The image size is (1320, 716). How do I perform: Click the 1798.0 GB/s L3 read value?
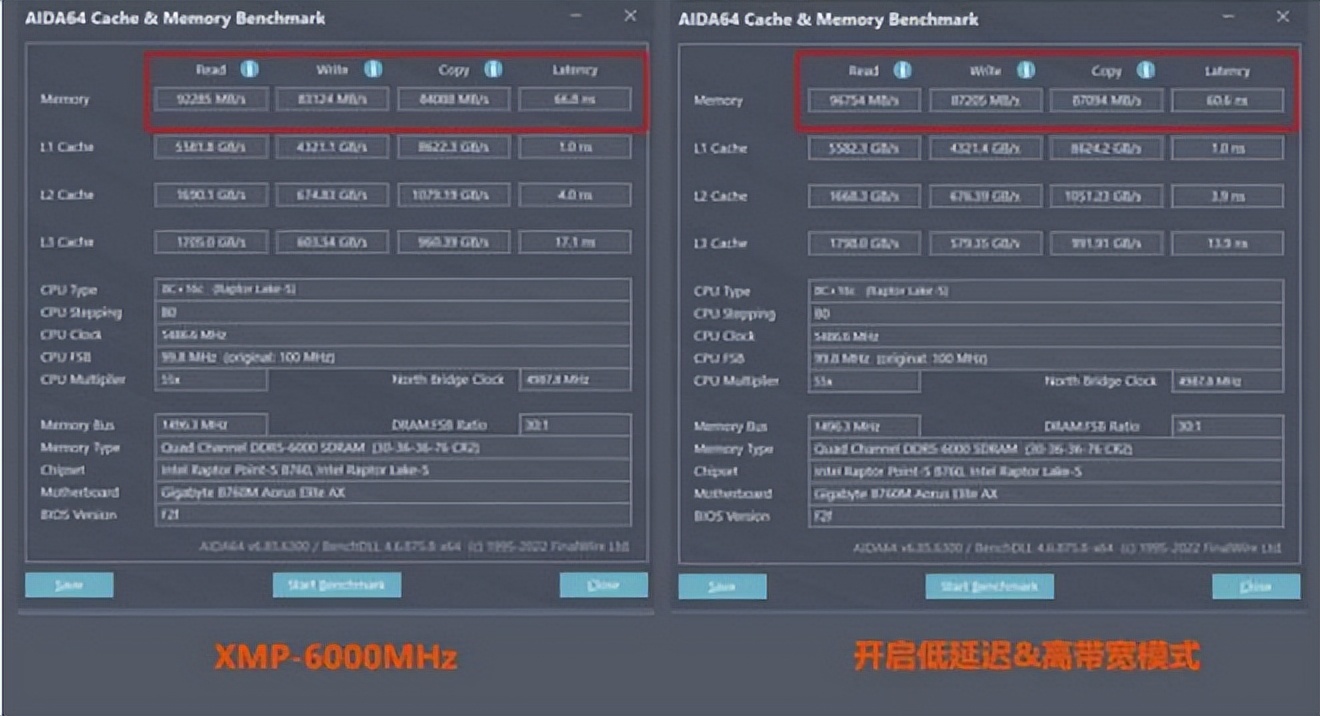click(x=864, y=243)
